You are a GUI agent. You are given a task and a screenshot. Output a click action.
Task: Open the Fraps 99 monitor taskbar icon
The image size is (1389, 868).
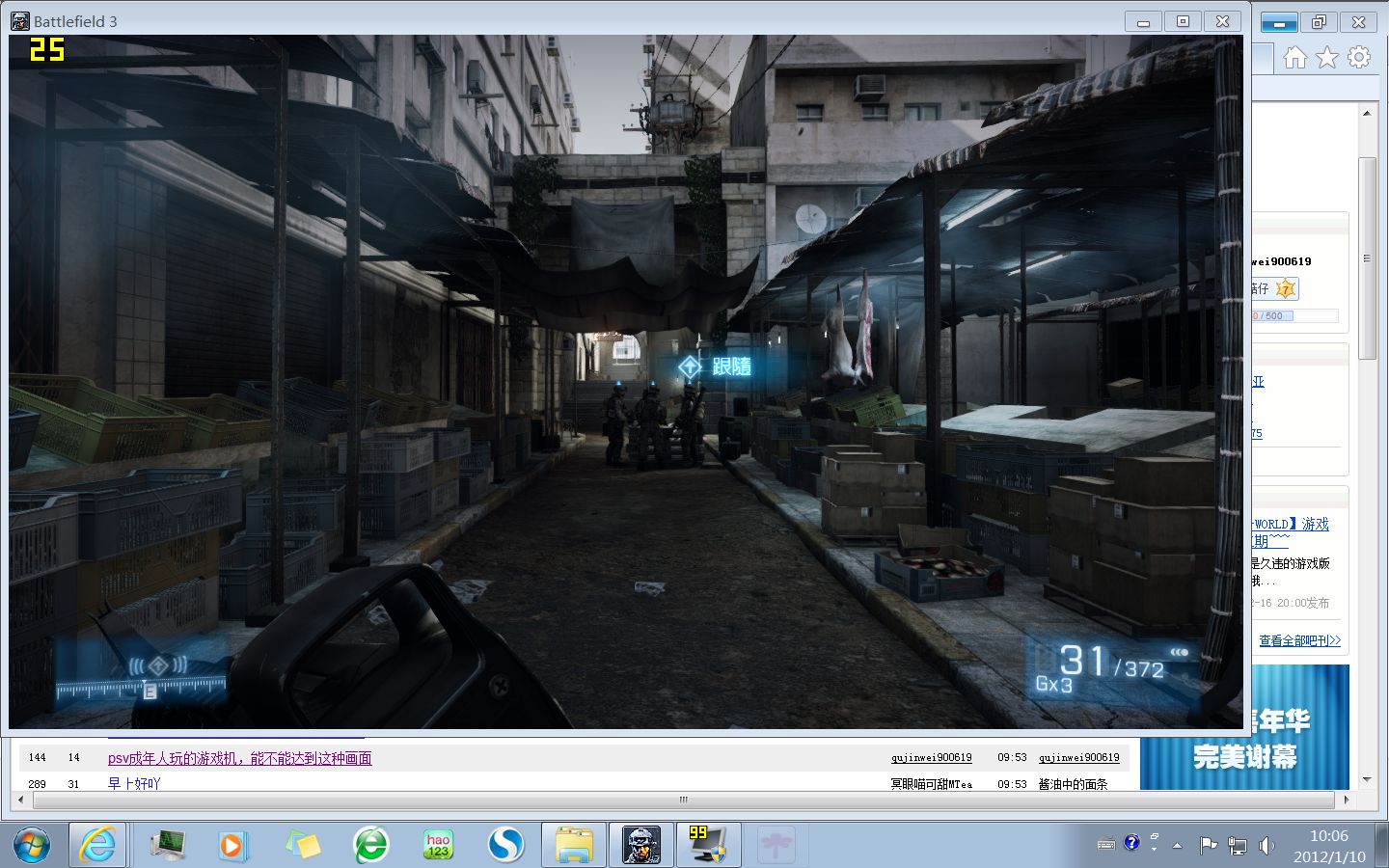click(x=708, y=846)
